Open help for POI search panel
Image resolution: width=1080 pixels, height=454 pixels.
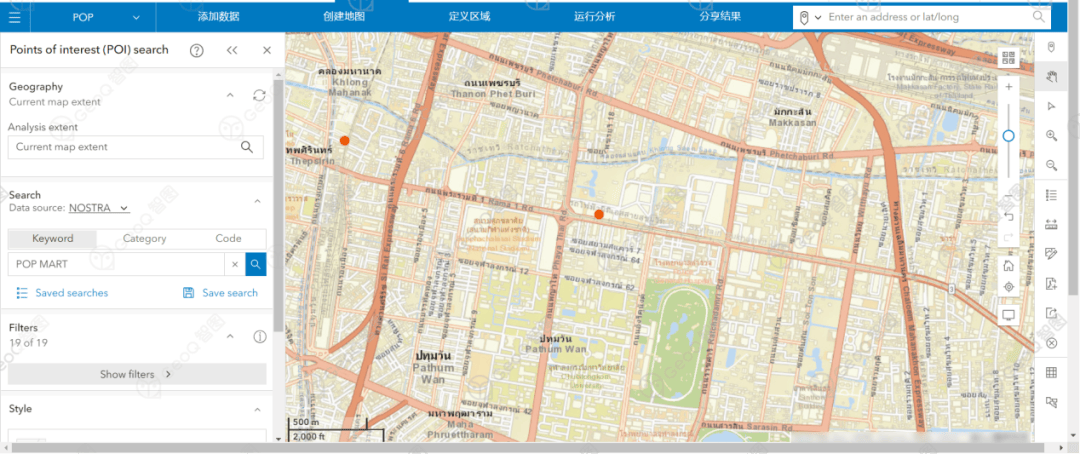tap(197, 50)
